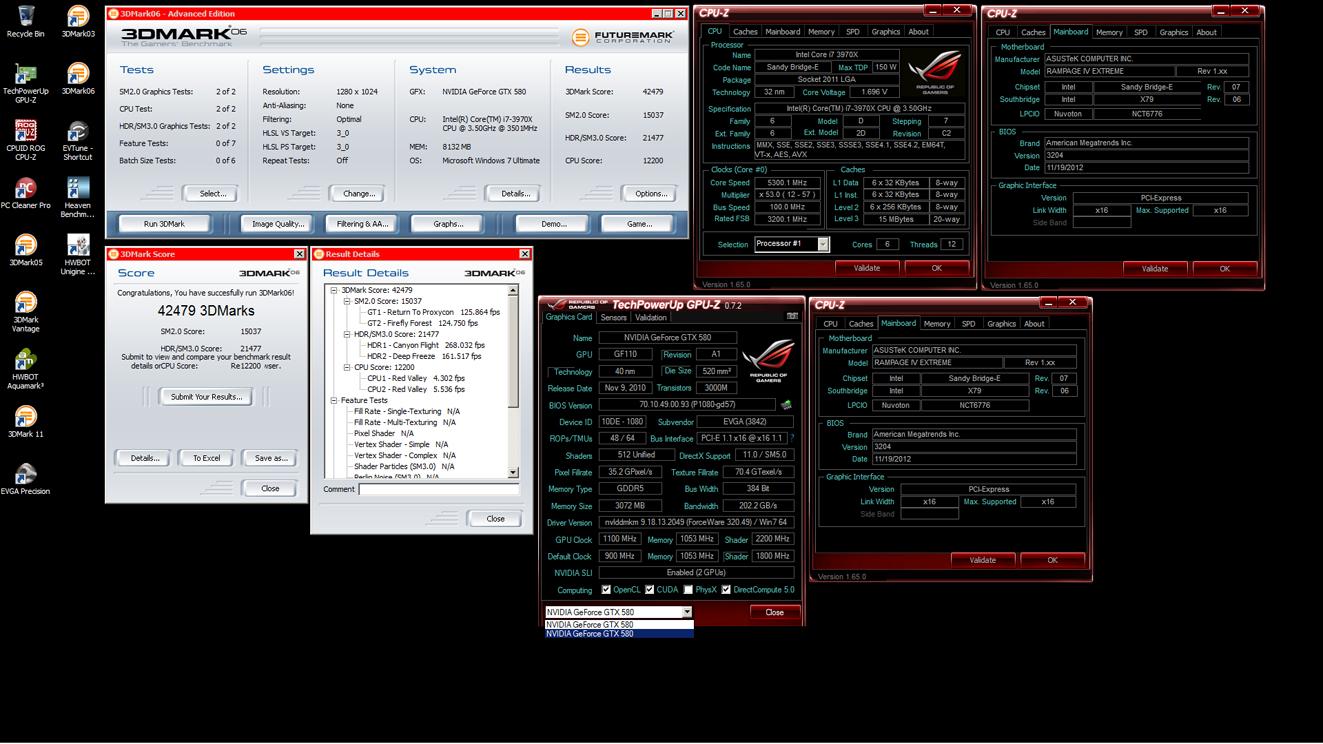Open TechPowerUp GPU-Z desktop icon
This screenshot has height=744, width=1323.
(x=25, y=83)
